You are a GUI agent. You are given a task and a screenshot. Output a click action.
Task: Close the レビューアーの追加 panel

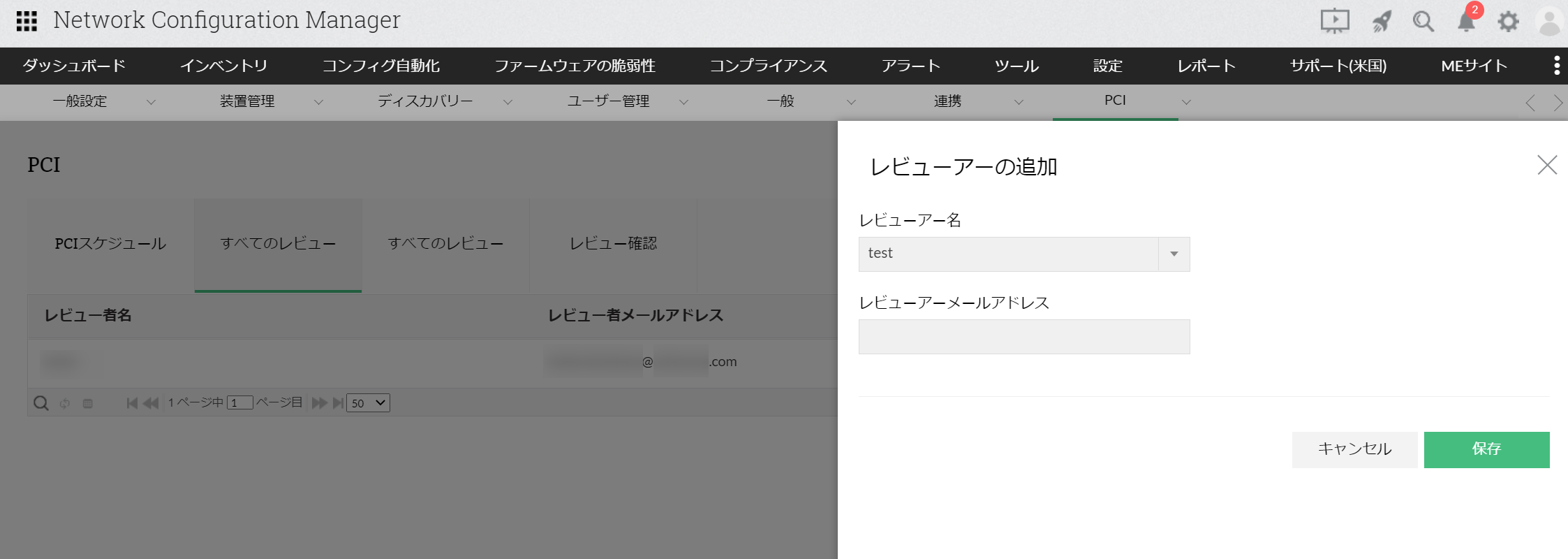point(1547,165)
